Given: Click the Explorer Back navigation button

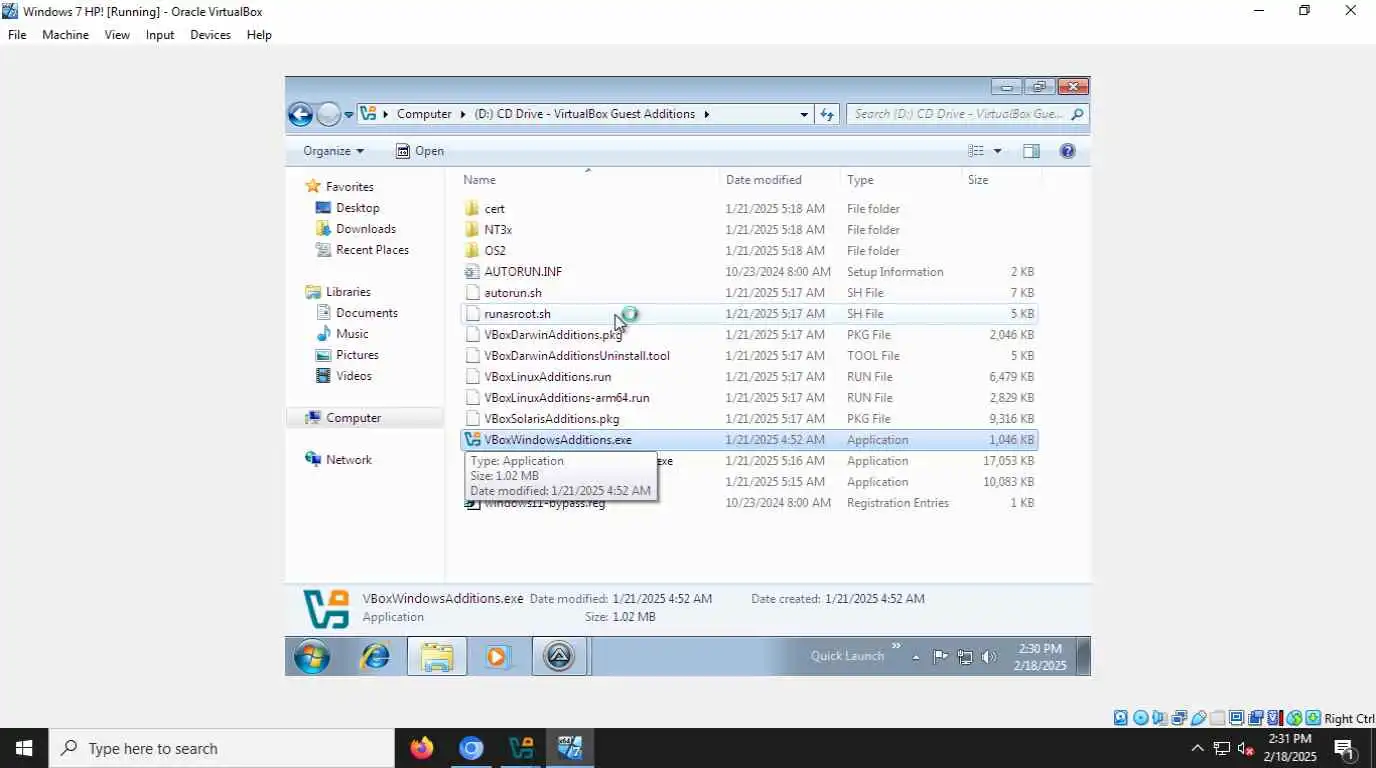Looking at the screenshot, I should tap(300, 114).
